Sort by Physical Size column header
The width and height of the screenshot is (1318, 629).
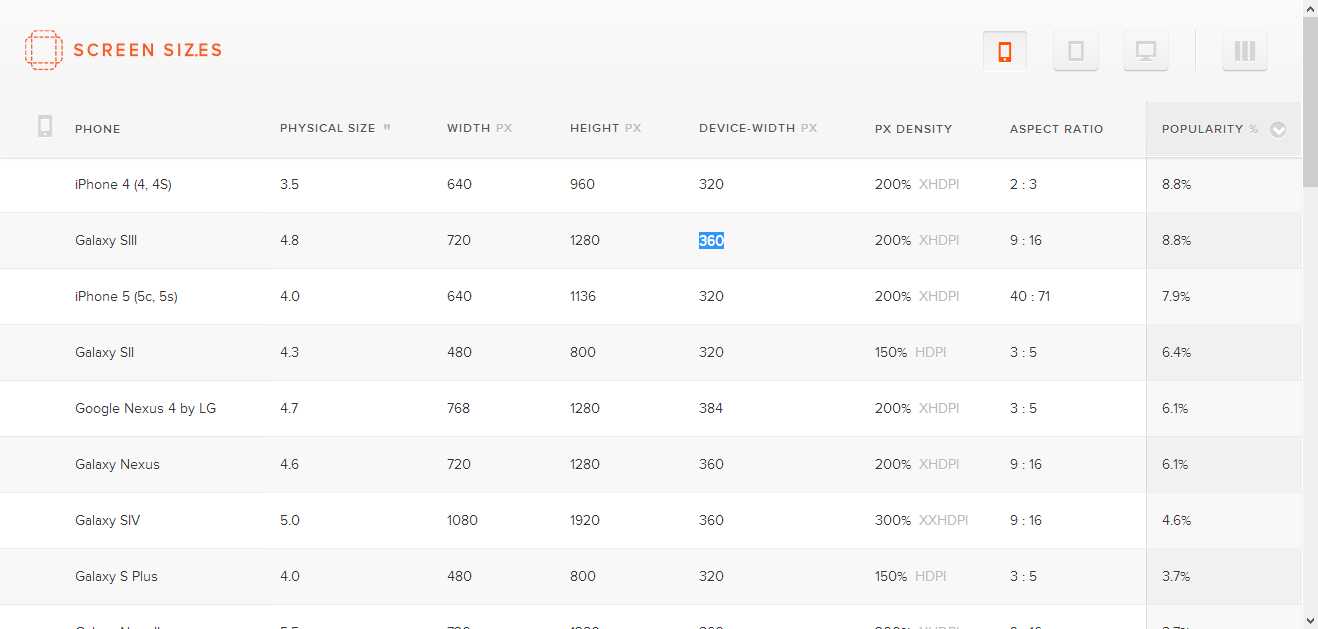point(327,128)
